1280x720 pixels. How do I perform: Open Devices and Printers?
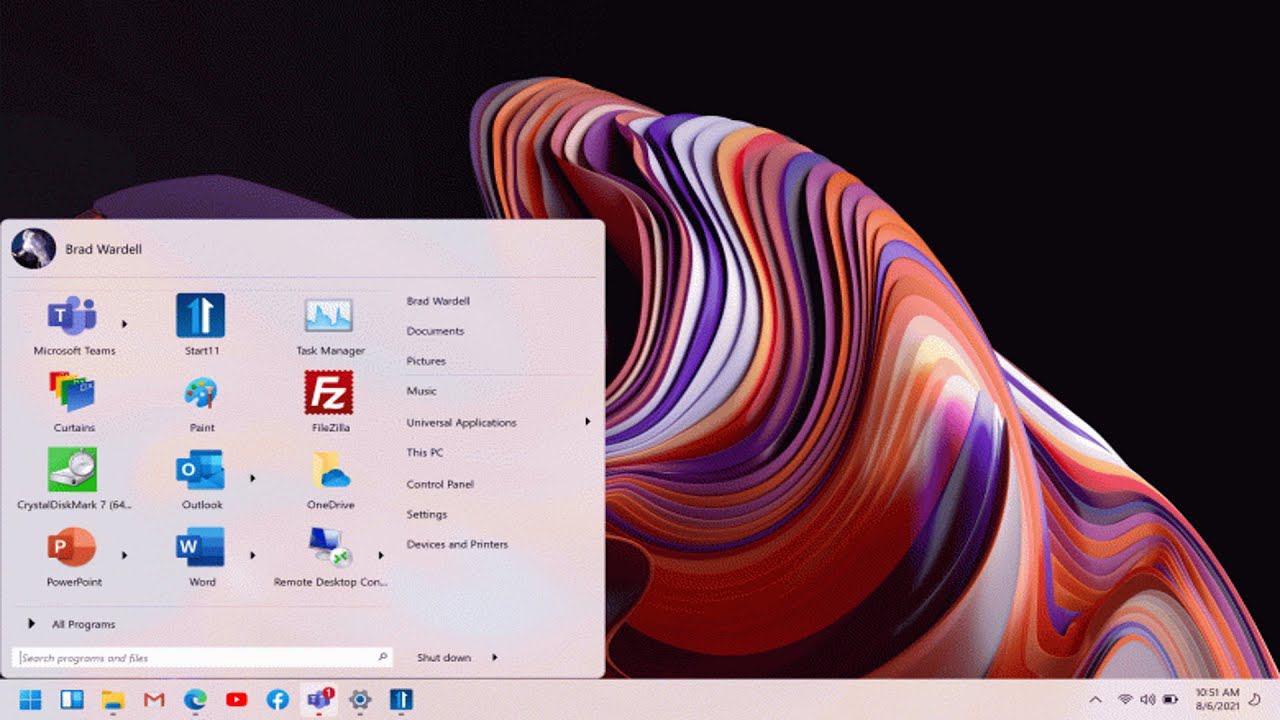[x=457, y=544]
